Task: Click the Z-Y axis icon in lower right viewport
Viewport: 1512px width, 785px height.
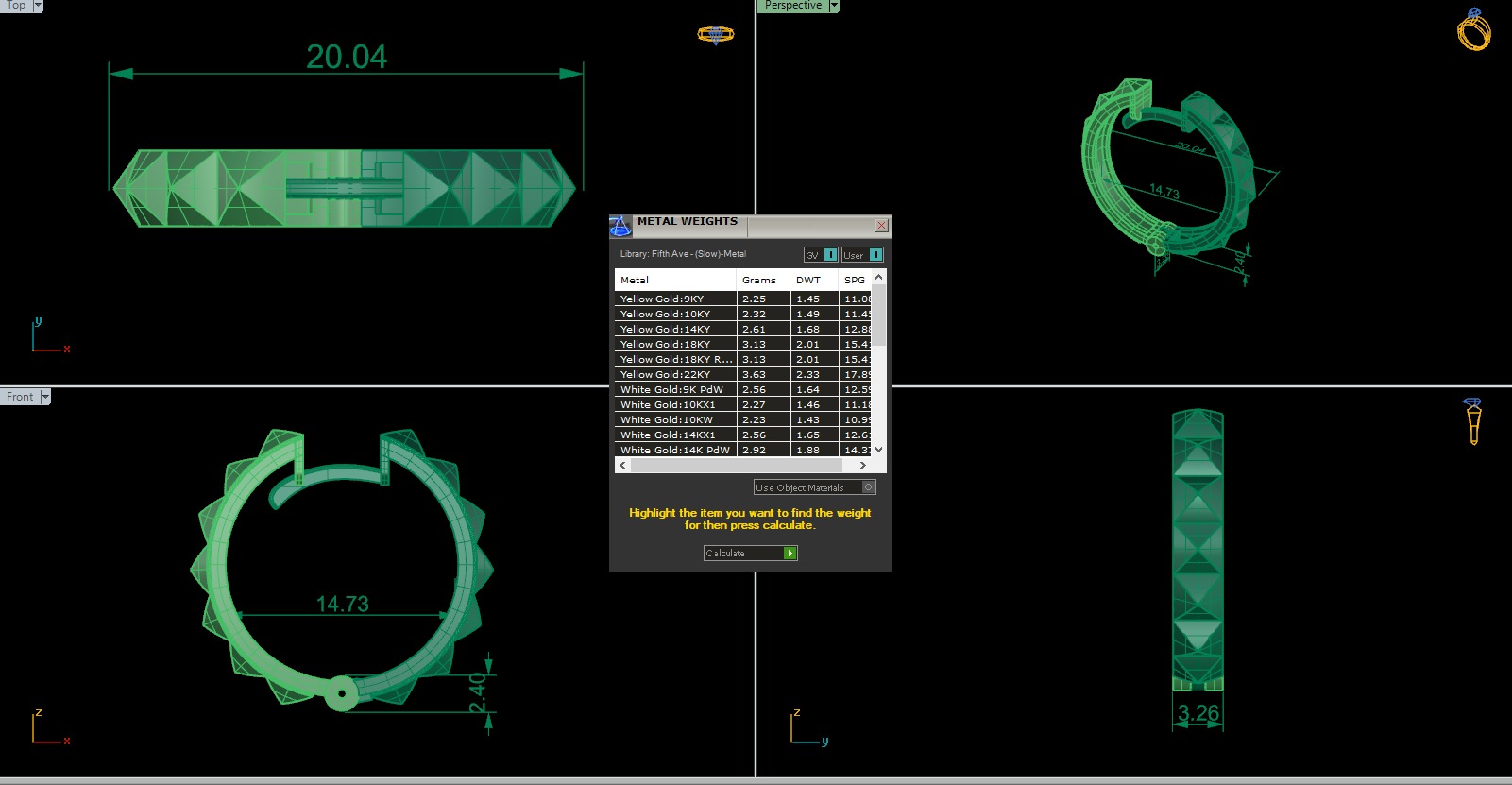Action: (x=809, y=727)
